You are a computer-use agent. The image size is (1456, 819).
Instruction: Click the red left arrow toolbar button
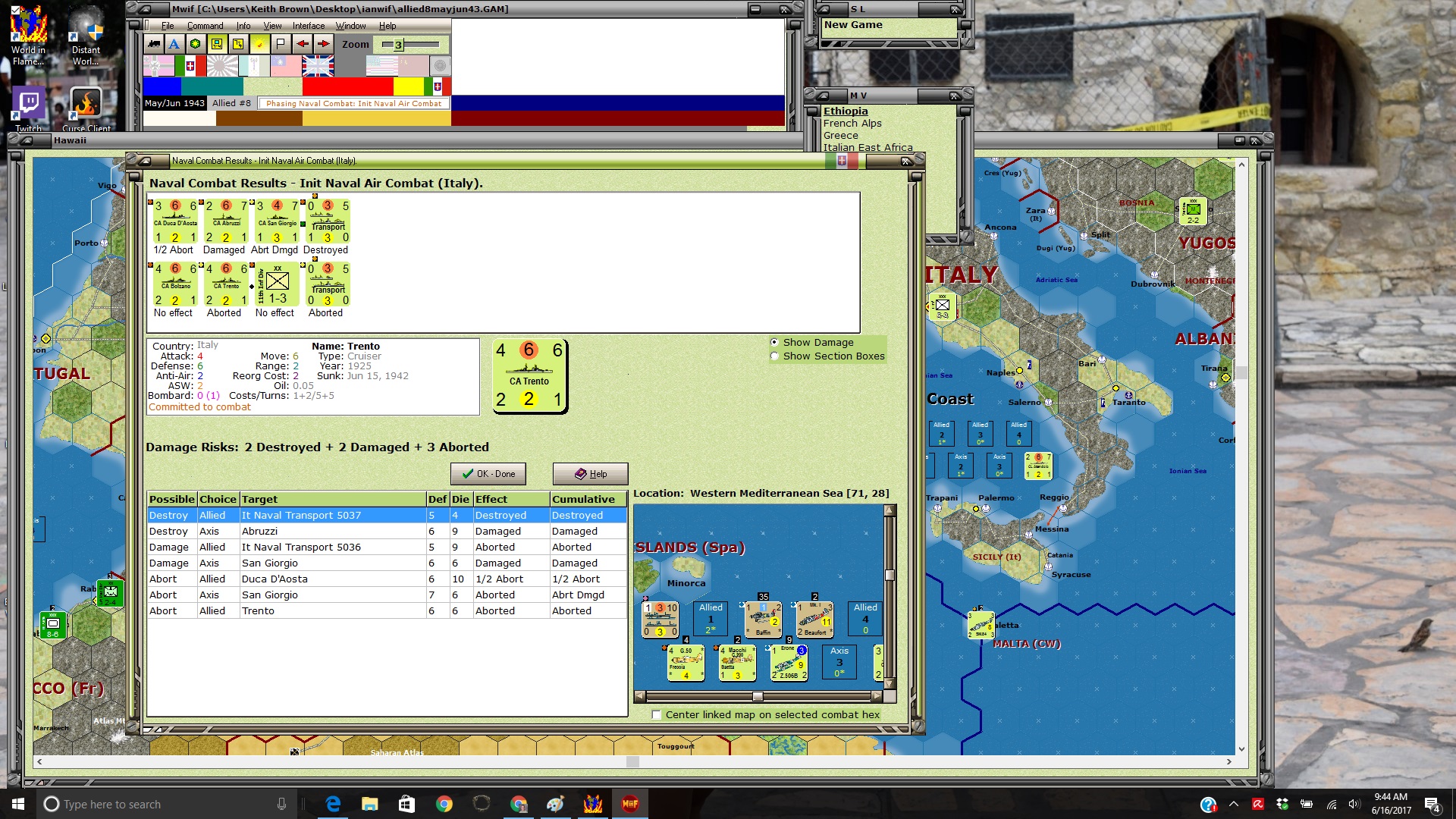tap(303, 44)
